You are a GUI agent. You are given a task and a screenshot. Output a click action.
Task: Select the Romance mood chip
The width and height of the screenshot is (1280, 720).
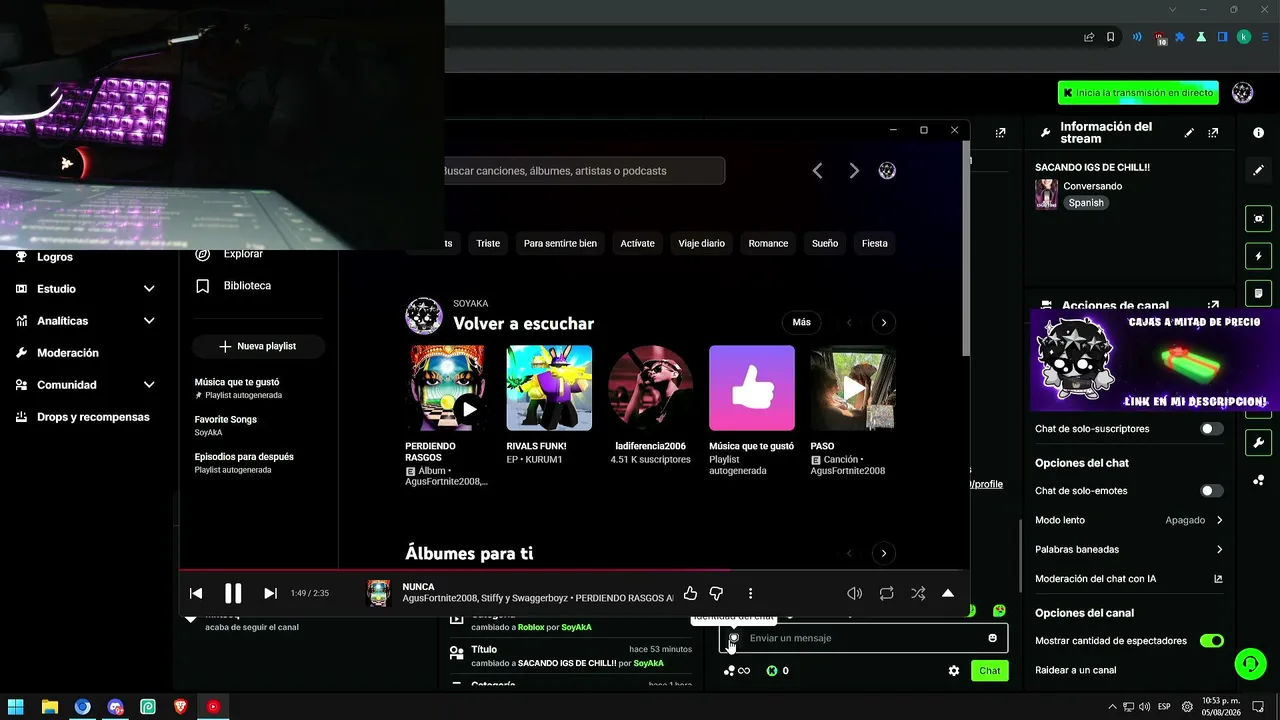coord(768,243)
